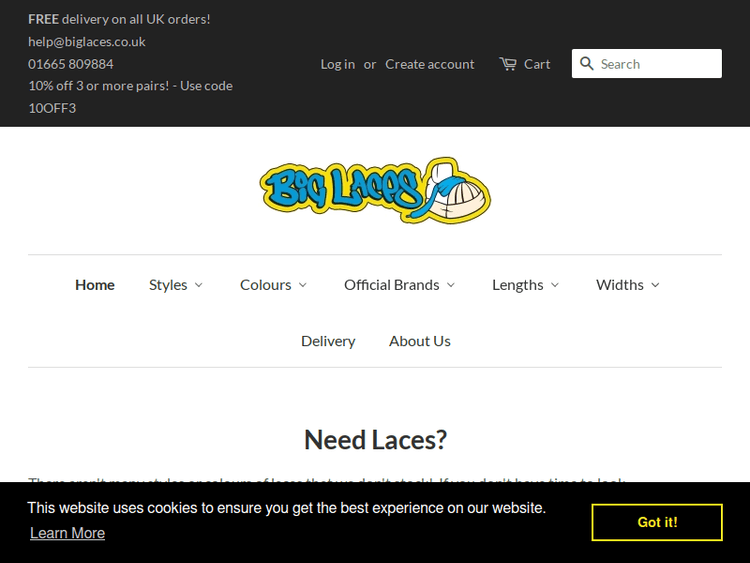Expand the Styles dropdown menu
Screen dimensions: 750x563
coord(176,285)
